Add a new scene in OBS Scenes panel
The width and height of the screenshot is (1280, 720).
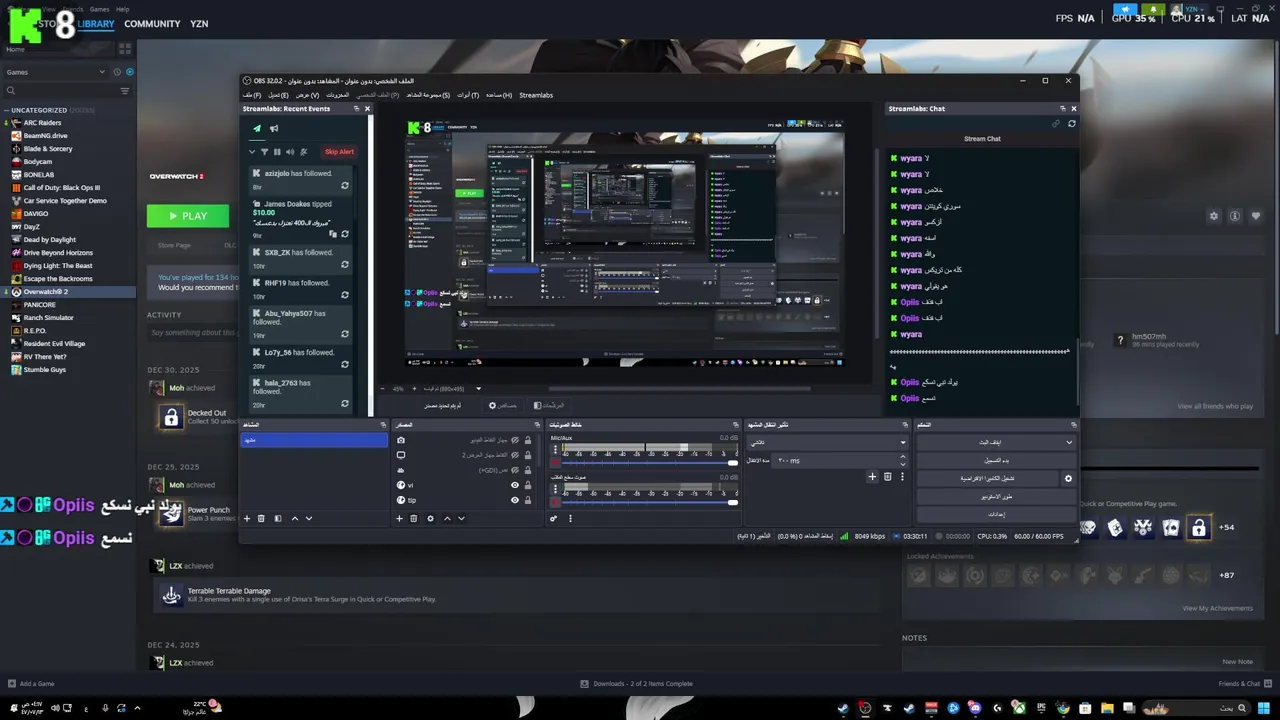click(x=247, y=518)
